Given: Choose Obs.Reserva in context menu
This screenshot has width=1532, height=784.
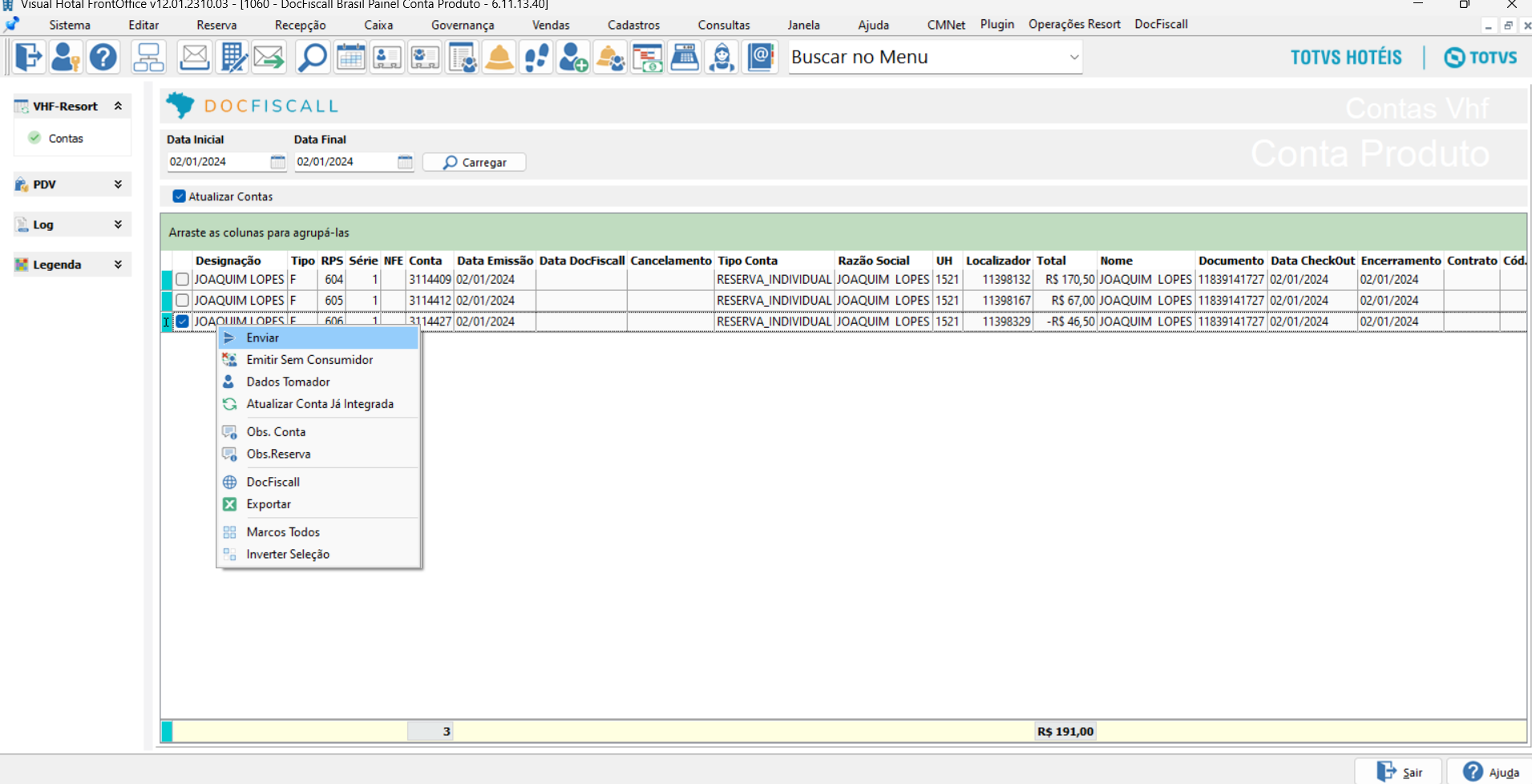Looking at the screenshot, I should click(x=319, y=454).
